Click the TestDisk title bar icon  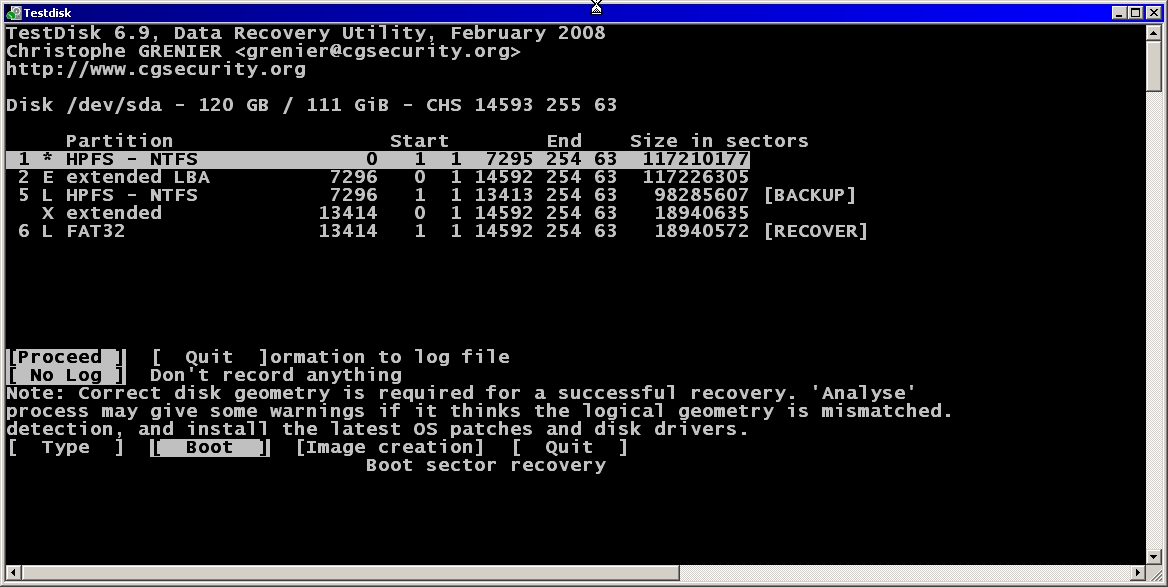tap(13, 13)
